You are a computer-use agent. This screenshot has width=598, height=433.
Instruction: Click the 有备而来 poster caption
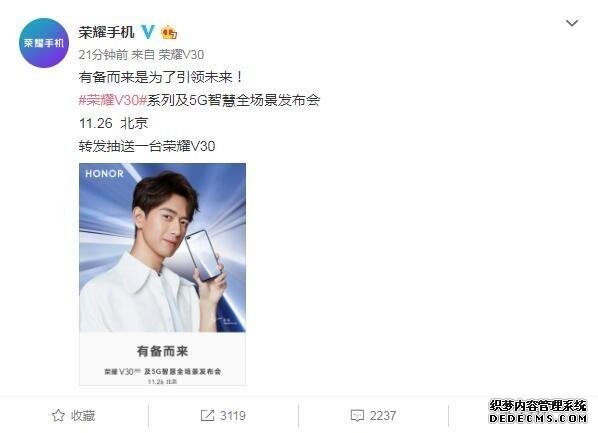[x=162, y=351]
